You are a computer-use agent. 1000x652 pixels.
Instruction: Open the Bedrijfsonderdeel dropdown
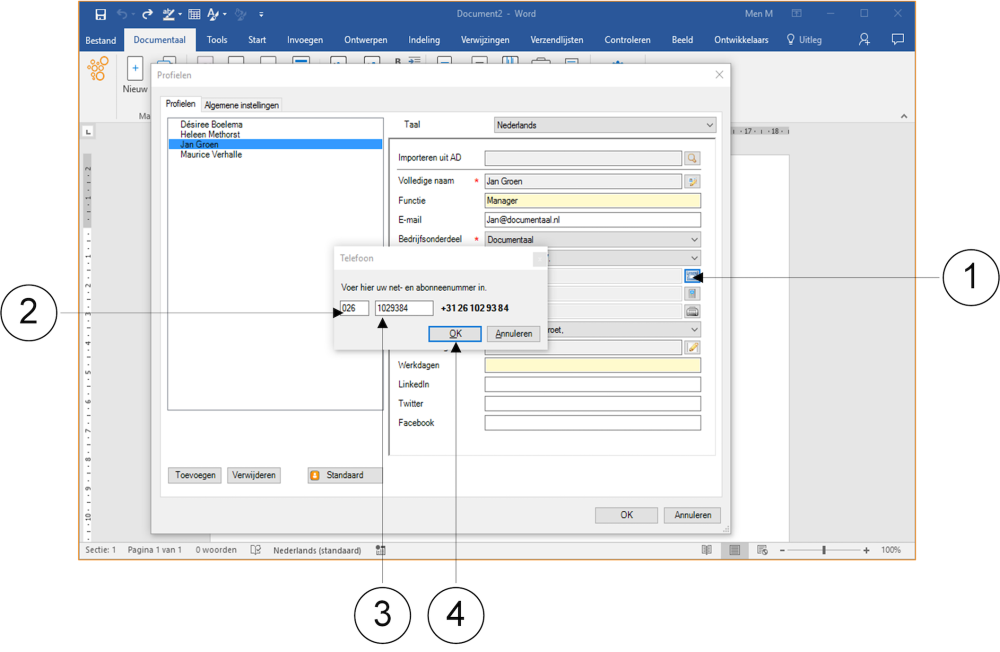[592, 240]
